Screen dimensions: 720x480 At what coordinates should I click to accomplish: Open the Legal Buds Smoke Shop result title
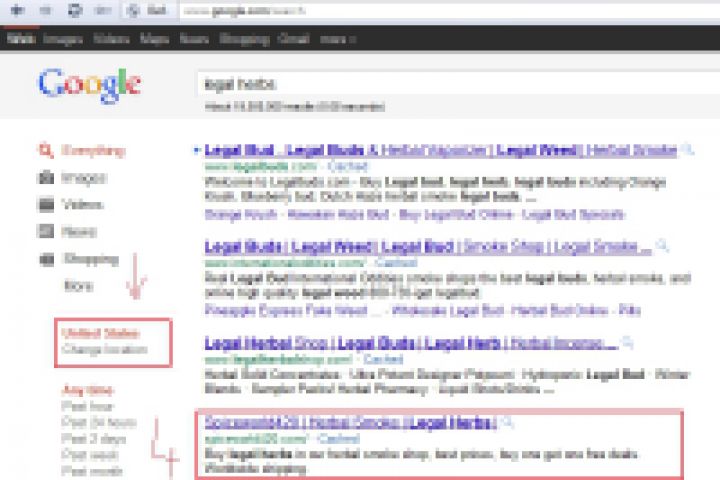pos(428,247)
